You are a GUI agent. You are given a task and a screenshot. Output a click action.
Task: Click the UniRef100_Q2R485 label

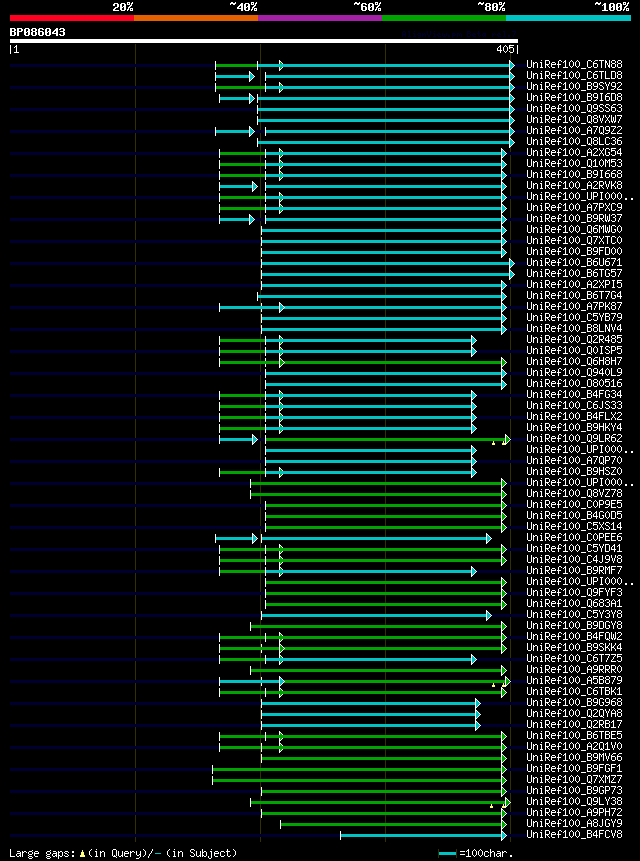574,339
